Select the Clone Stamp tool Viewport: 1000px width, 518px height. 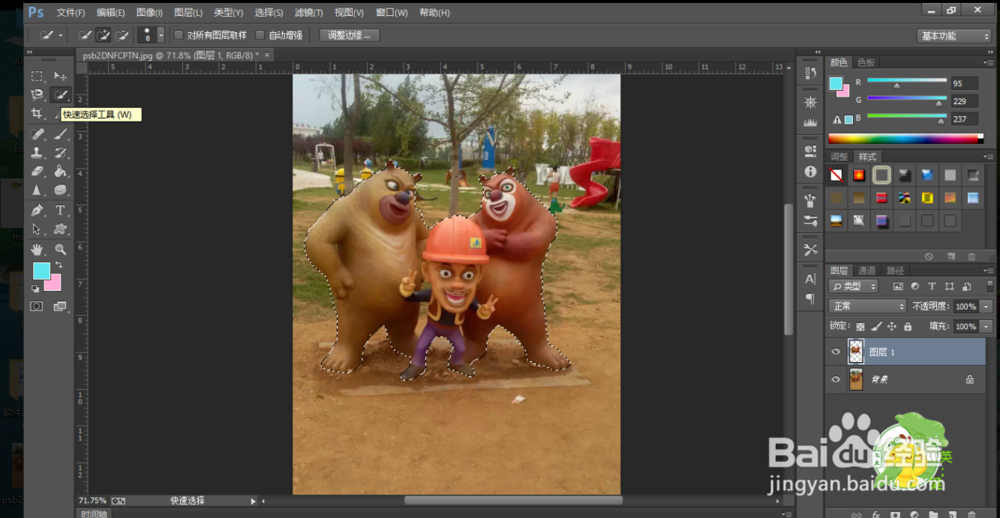[x=37, y=152]
